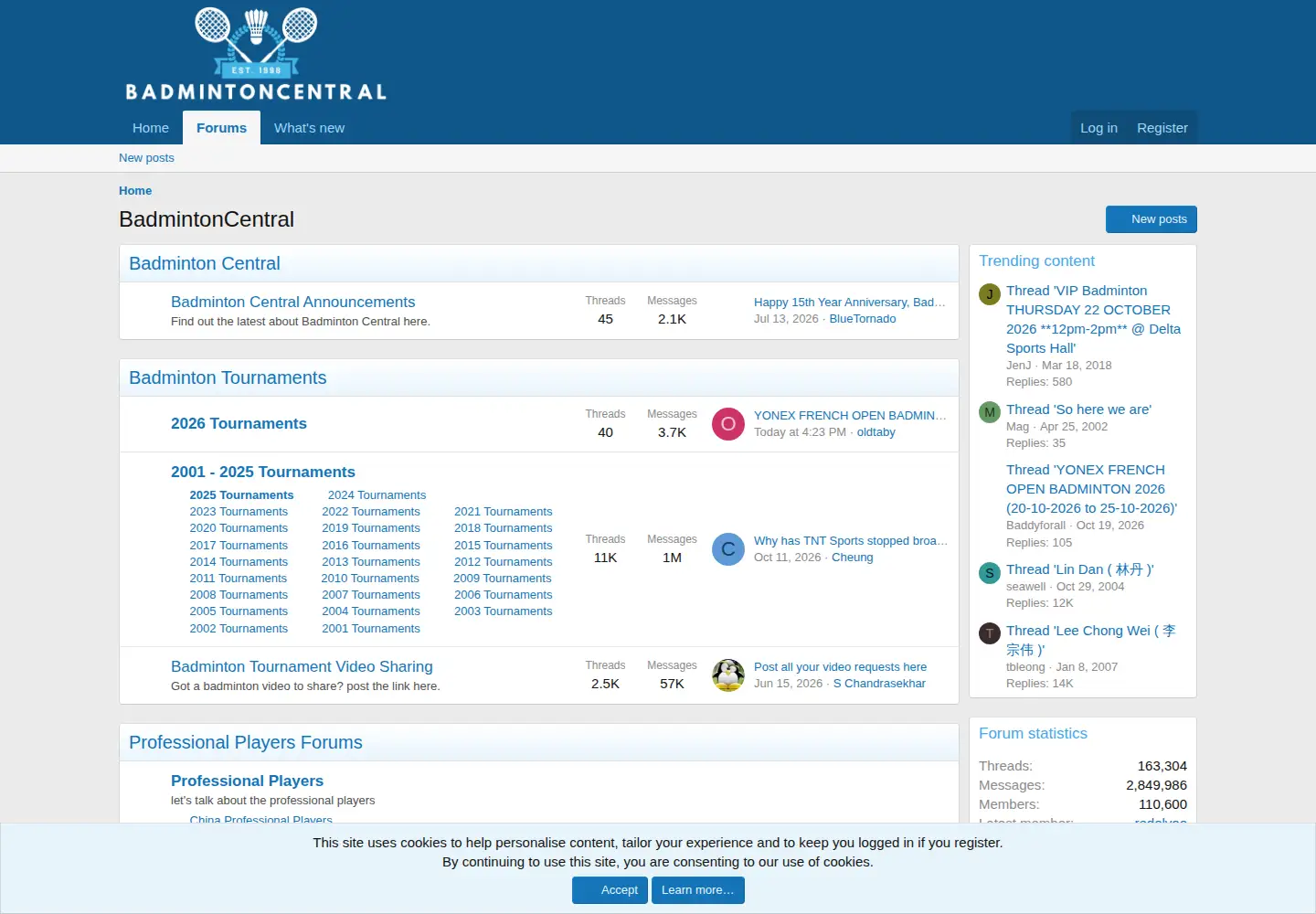Open latest post 'YONEX FRENCH OPEN BADMIN…'
The height and width of the screenshot is (914, 1316).
coord(850,416)
